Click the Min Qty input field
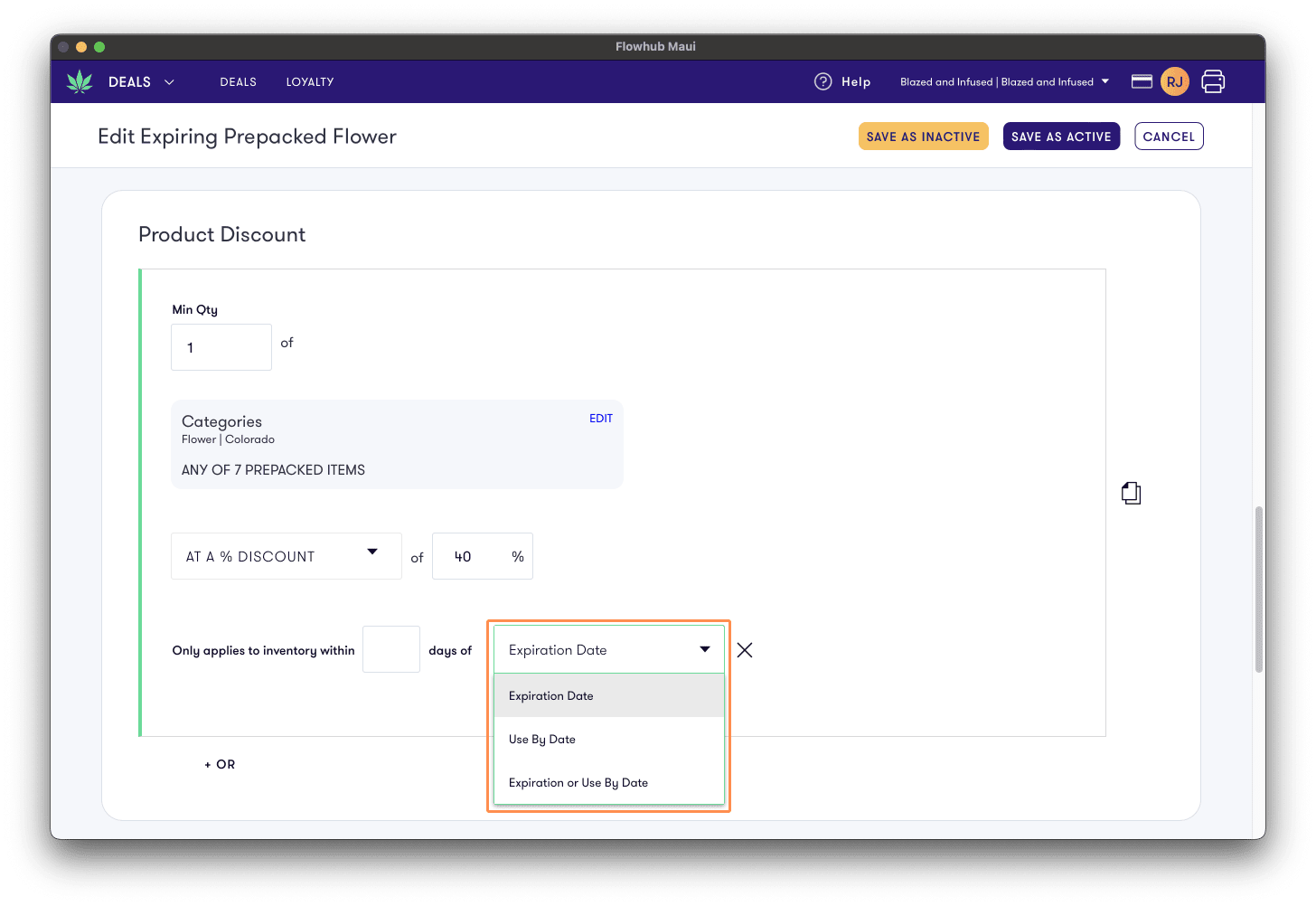 (221, 347)
